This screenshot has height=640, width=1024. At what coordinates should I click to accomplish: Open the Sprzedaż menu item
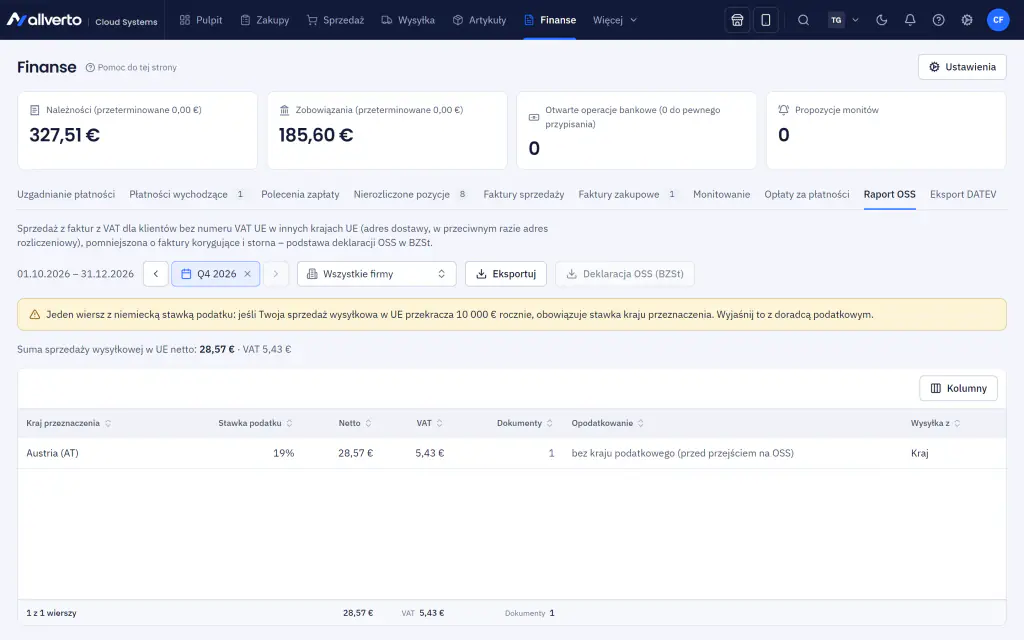point(336,20)
